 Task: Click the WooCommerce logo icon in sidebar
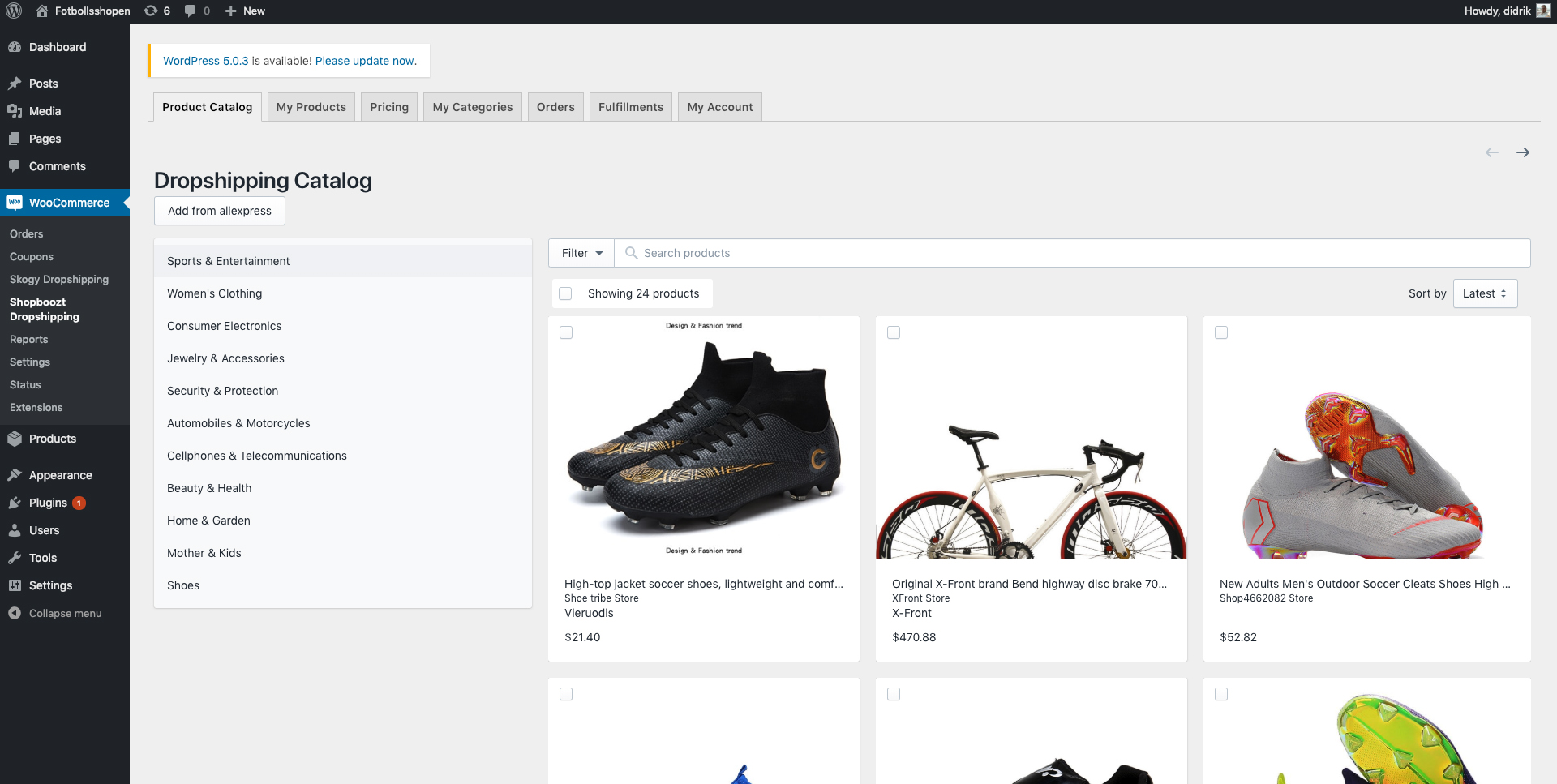pyautogui.click(x=15, y=203)
